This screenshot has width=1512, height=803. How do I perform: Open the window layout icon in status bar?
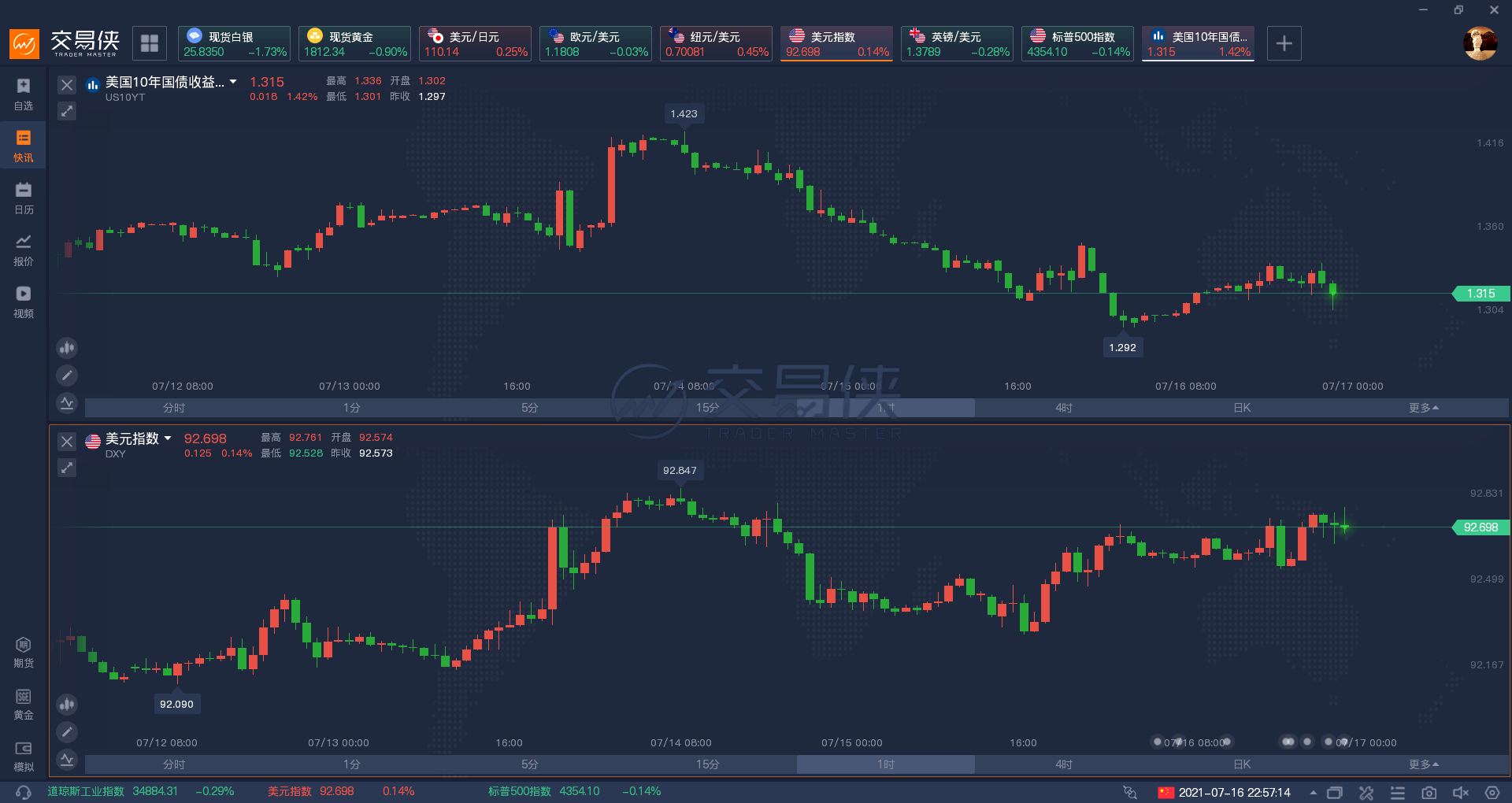[x=1335, y=792]
